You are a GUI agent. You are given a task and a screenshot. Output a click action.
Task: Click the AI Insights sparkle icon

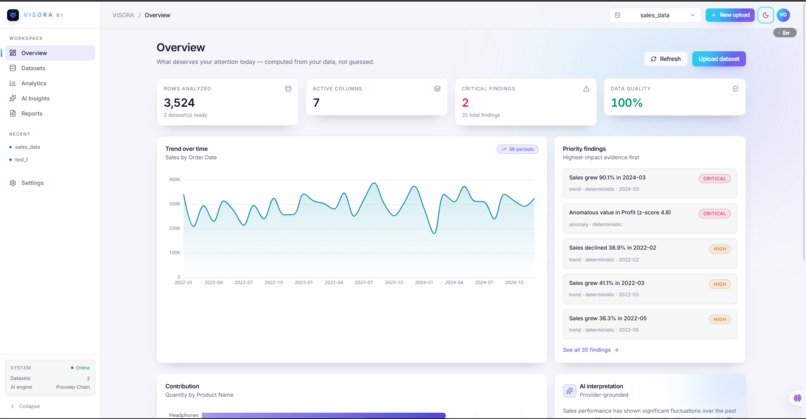pos(13,98)
